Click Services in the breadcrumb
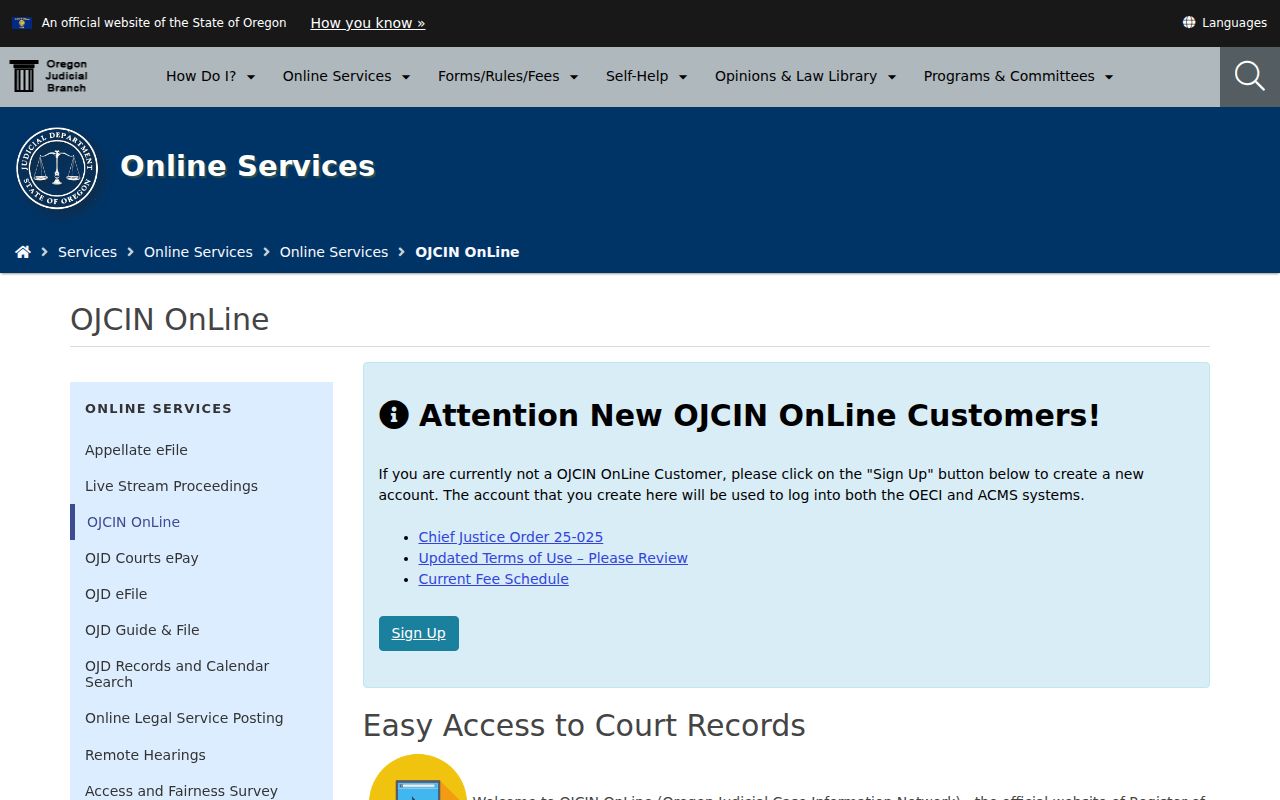The height and width of the screenshot is (800, 1280). (87, 252)
